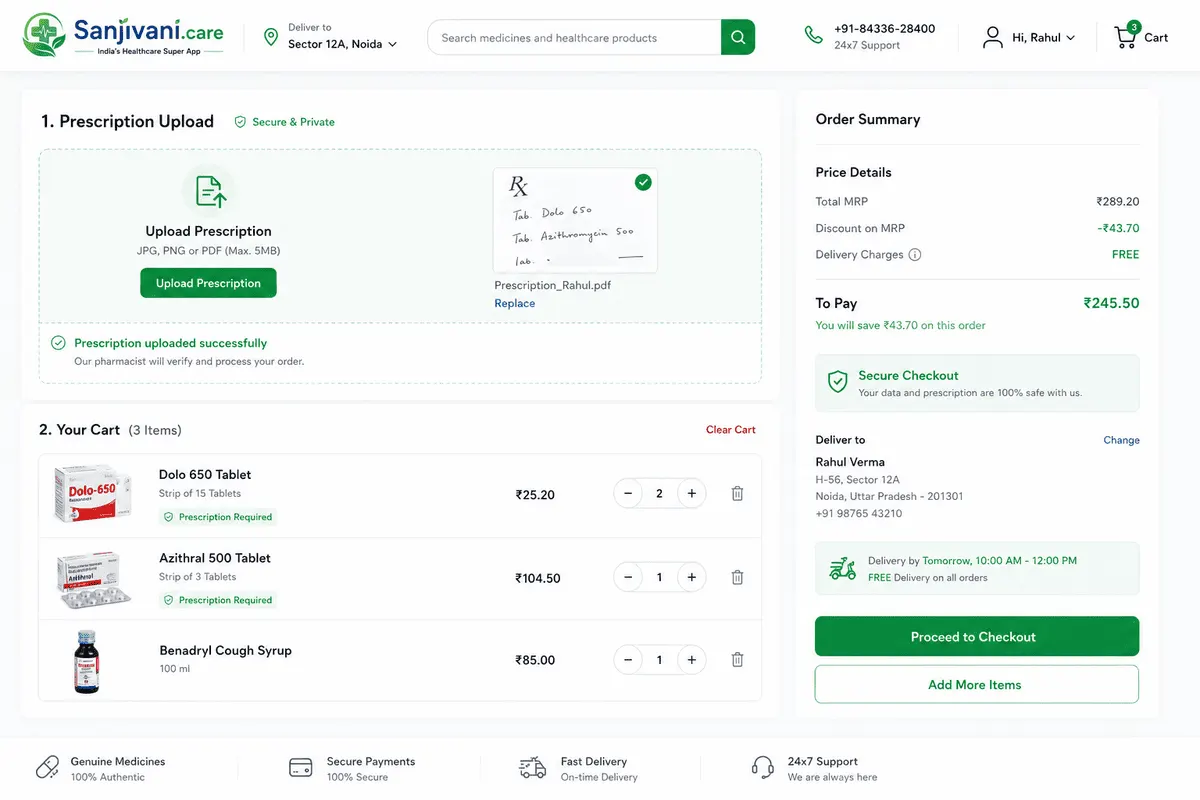
Task: Increase Benadryl Cough Syrup quantity
Action: pyautogui.click(x=691, y=660)
